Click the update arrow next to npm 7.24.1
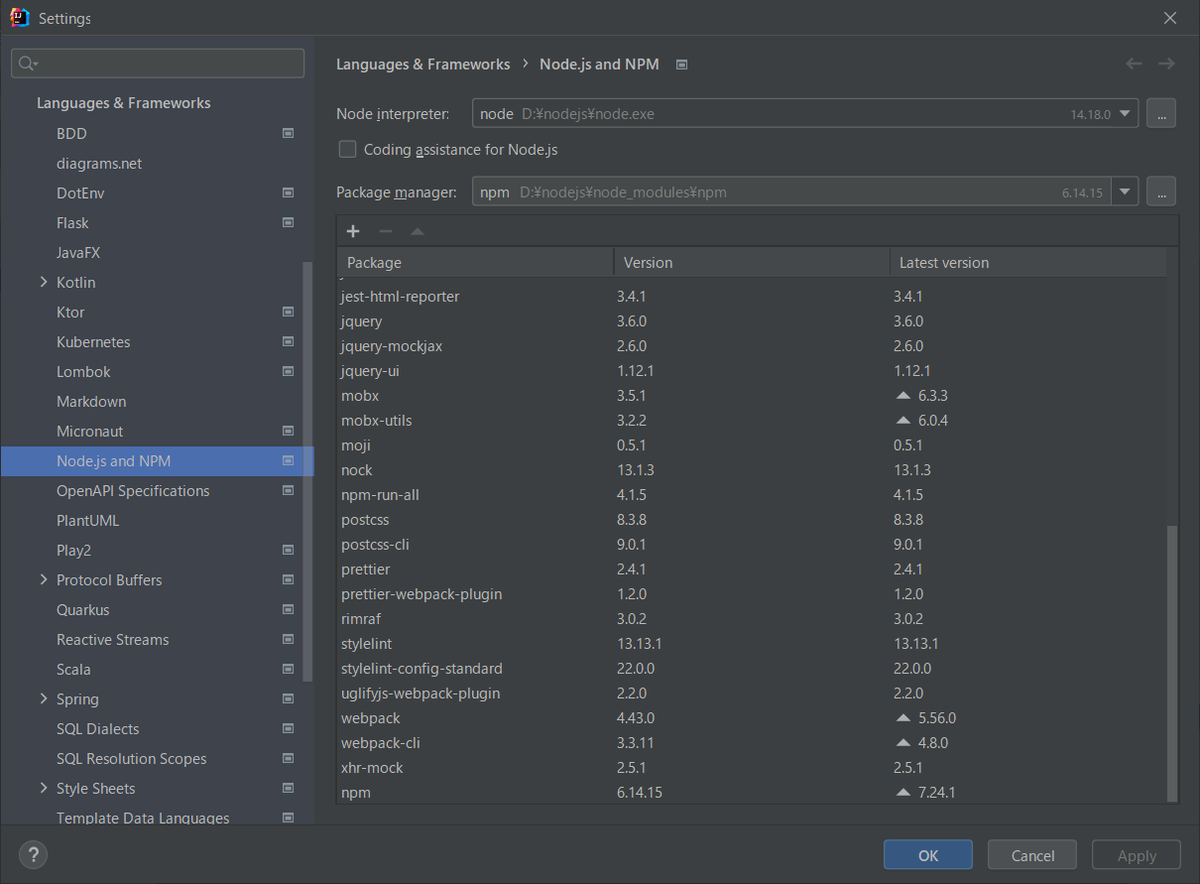This screenshot has height=884, width=1200. pos(903,792)
